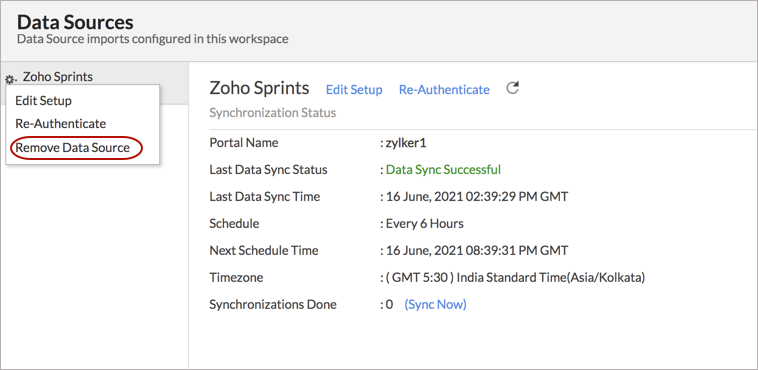Image resolution: width=758 pixels, height=370 pixels.
Task: Click the Every 6 Hours schedule value
Action: 424,224
